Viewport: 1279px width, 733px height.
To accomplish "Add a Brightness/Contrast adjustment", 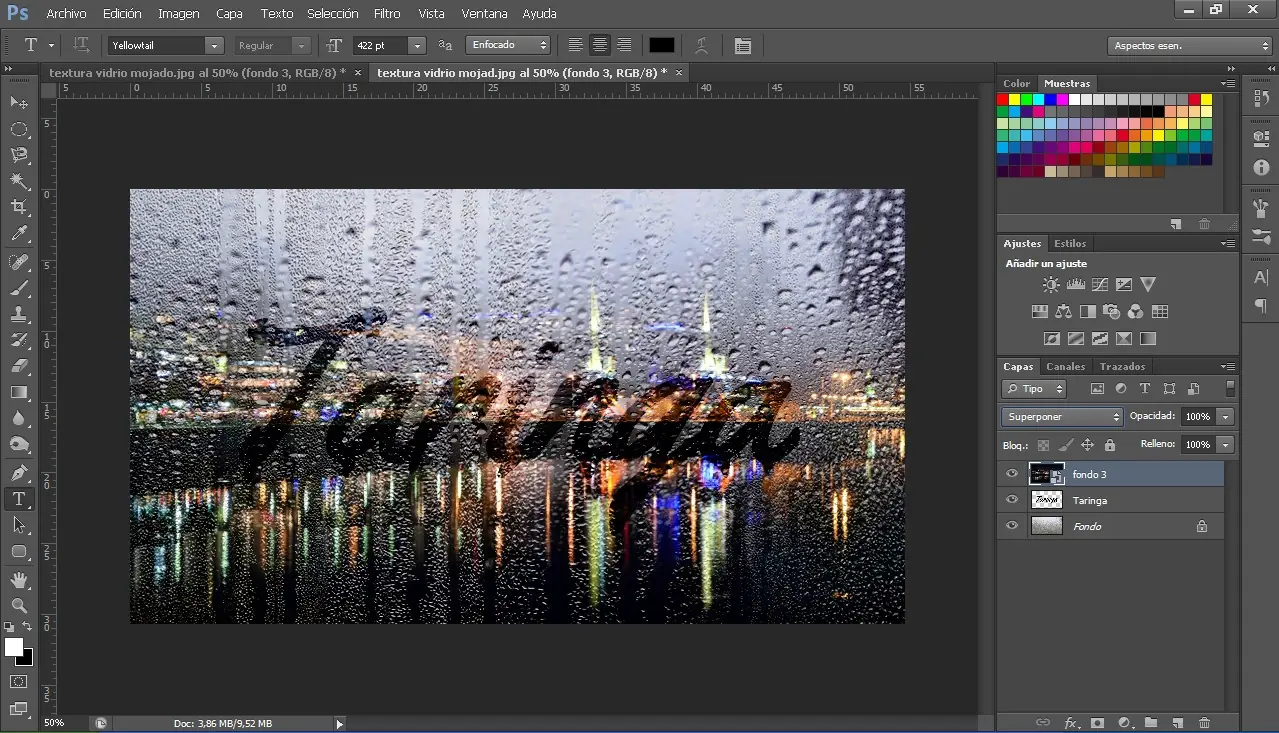I will pos(1051,285).
